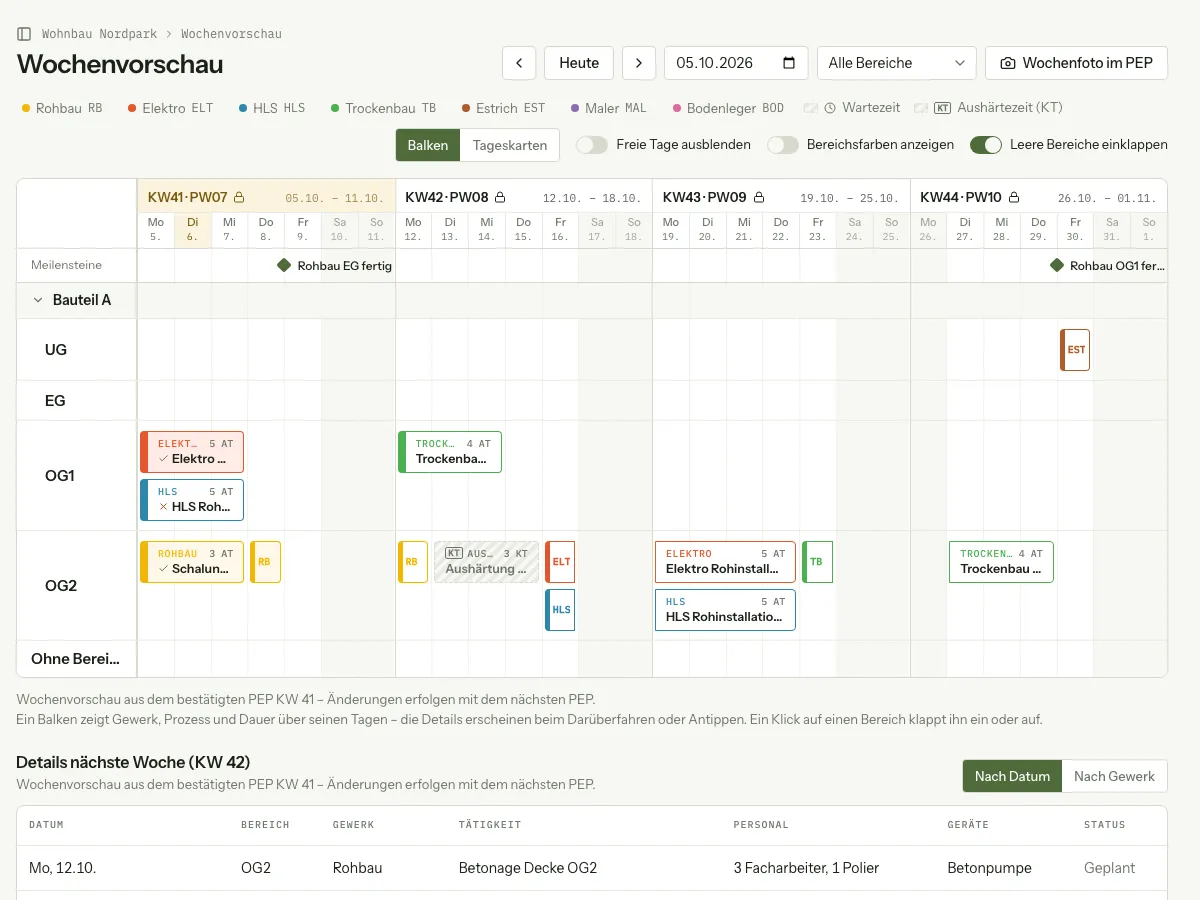Open the calendar picker icon in date field
Image resolution: width=1200 pixels, height=900 pixels.
(789, 63)
